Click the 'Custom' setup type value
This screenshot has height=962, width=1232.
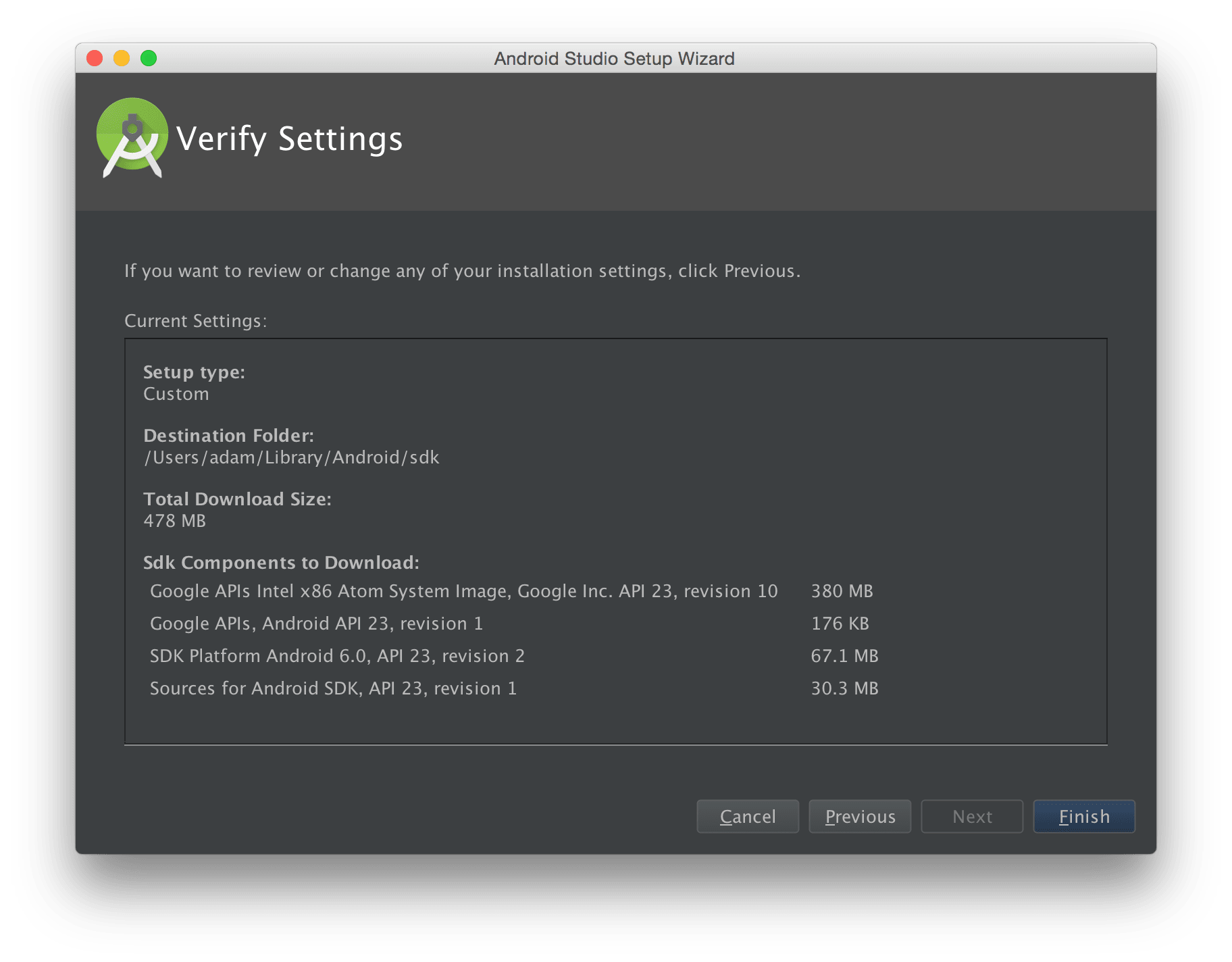click(176, 394)
